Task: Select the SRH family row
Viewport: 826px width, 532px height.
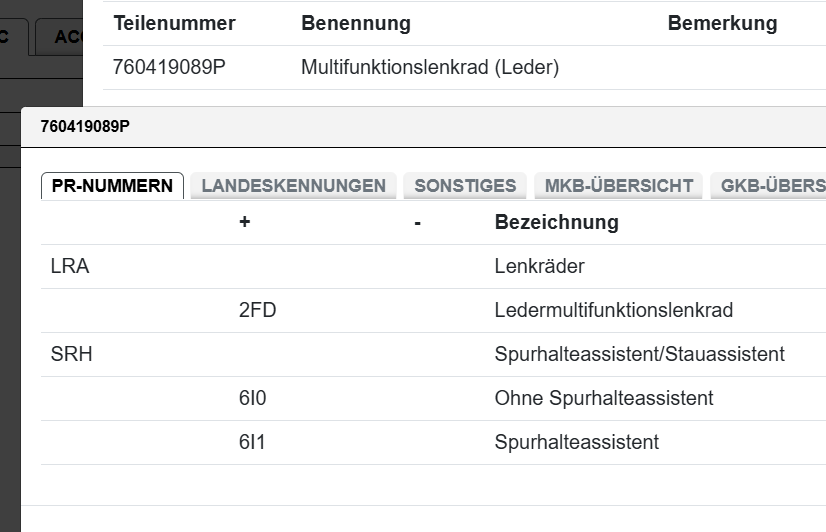Action: click(71, 354)
